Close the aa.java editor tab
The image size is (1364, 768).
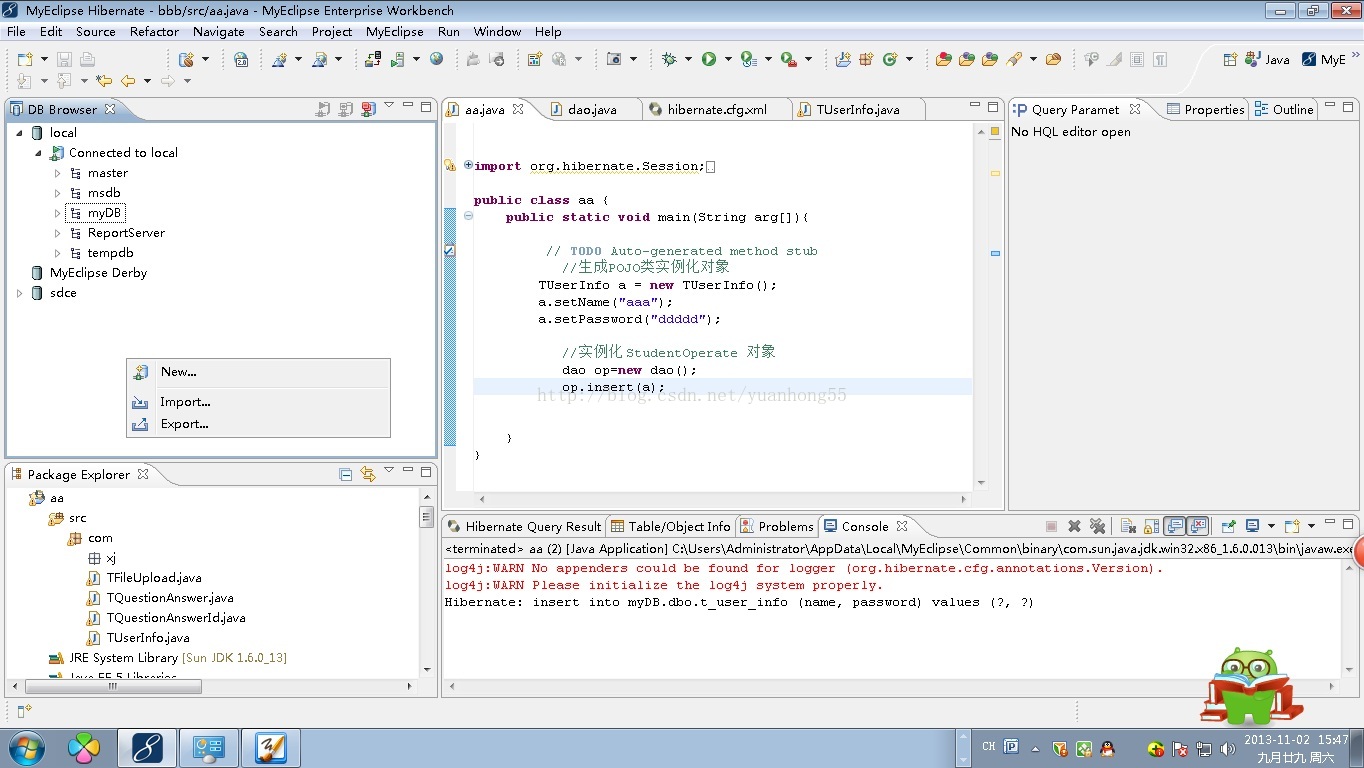pos(518,109)
